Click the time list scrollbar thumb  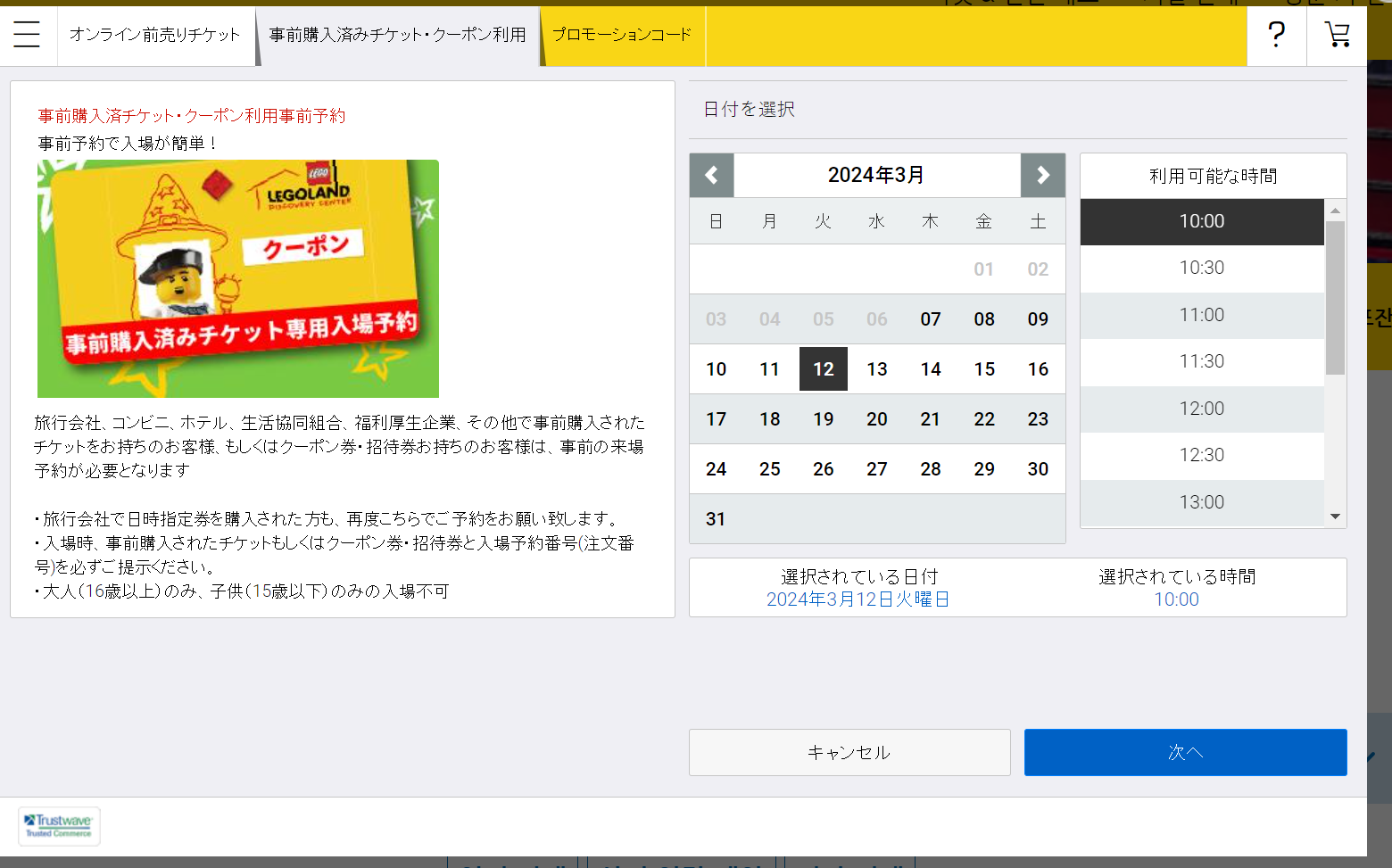1335,298
